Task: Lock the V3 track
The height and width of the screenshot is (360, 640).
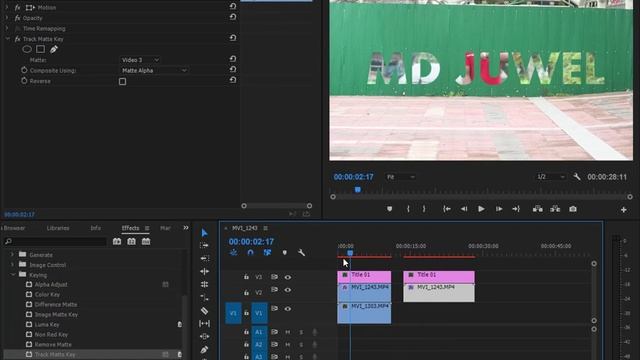Action: point(246,277)
